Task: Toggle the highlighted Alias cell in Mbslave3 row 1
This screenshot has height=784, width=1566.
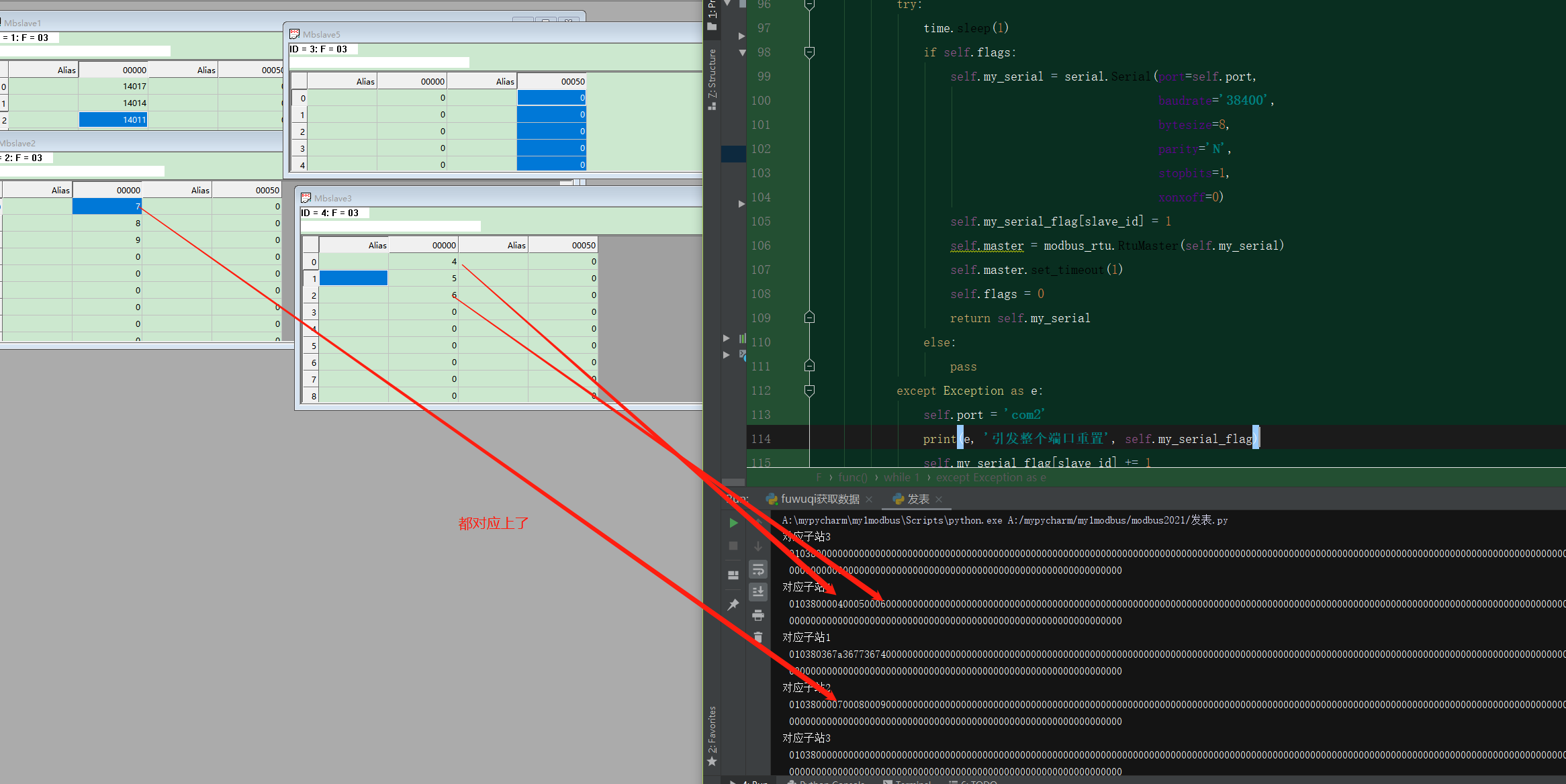Action: pyautogui.click(x=353, y=278)
